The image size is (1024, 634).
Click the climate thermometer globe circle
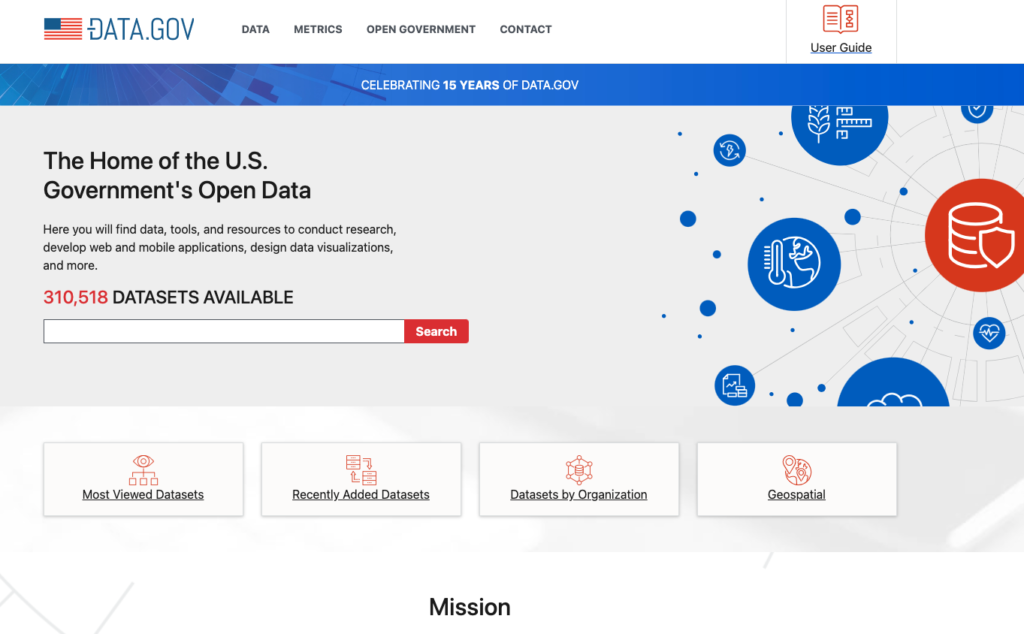pyautogui.click(x=793, y=264)
